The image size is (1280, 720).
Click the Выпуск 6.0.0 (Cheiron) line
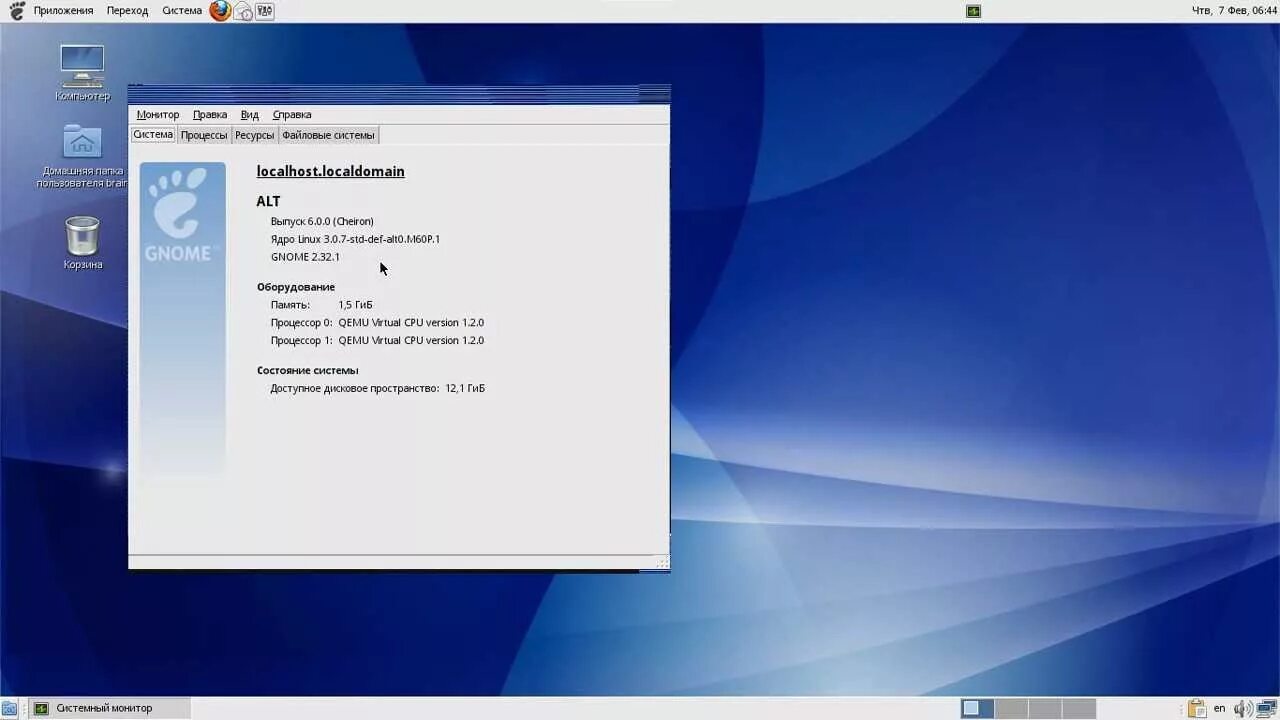click(322, 221)
